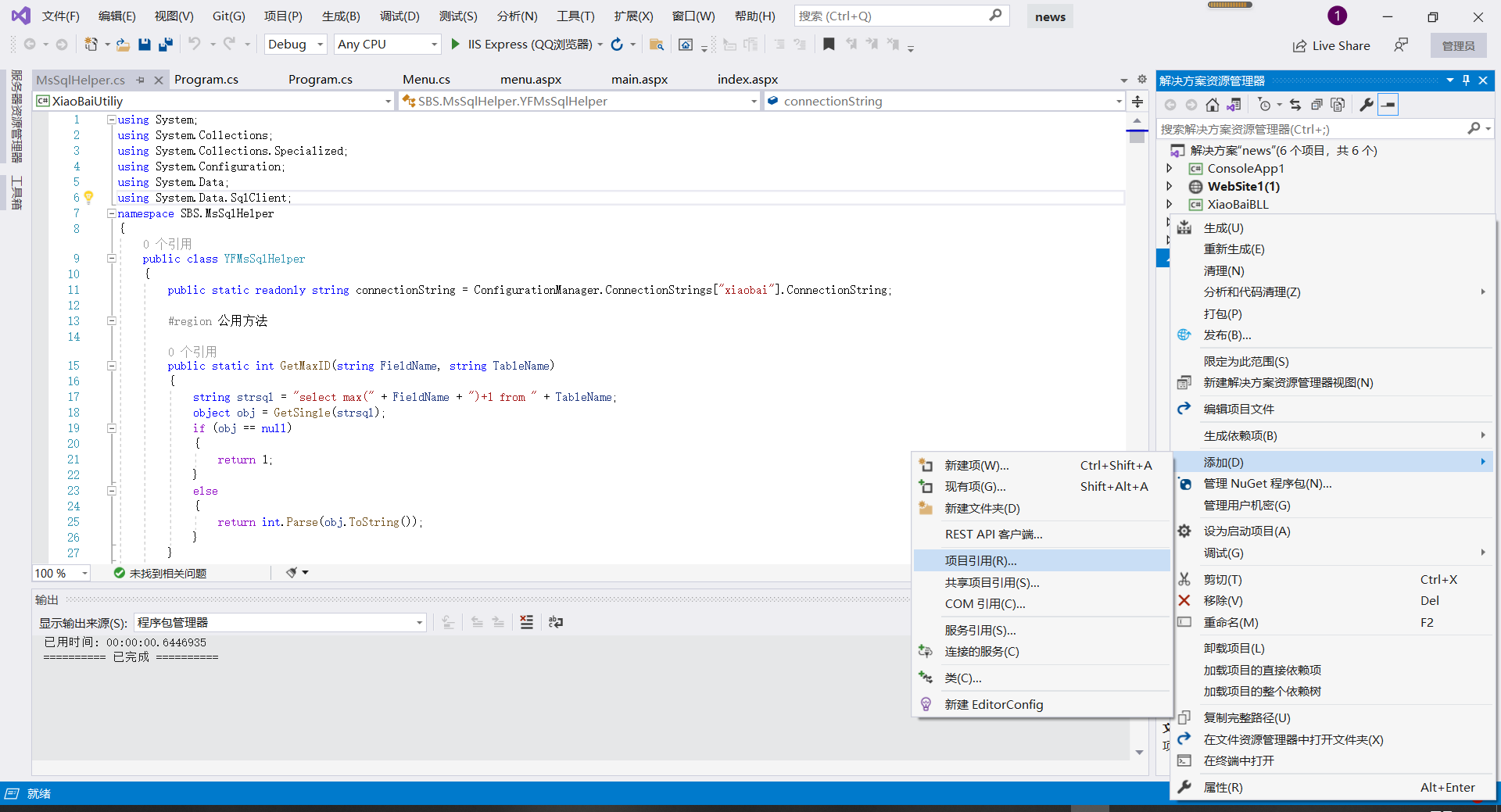The height and width of the screenshot is (812, 1501).
Task: Switch views icon in Solution Explorer toolbar
Action: (x=1234, y=105)
